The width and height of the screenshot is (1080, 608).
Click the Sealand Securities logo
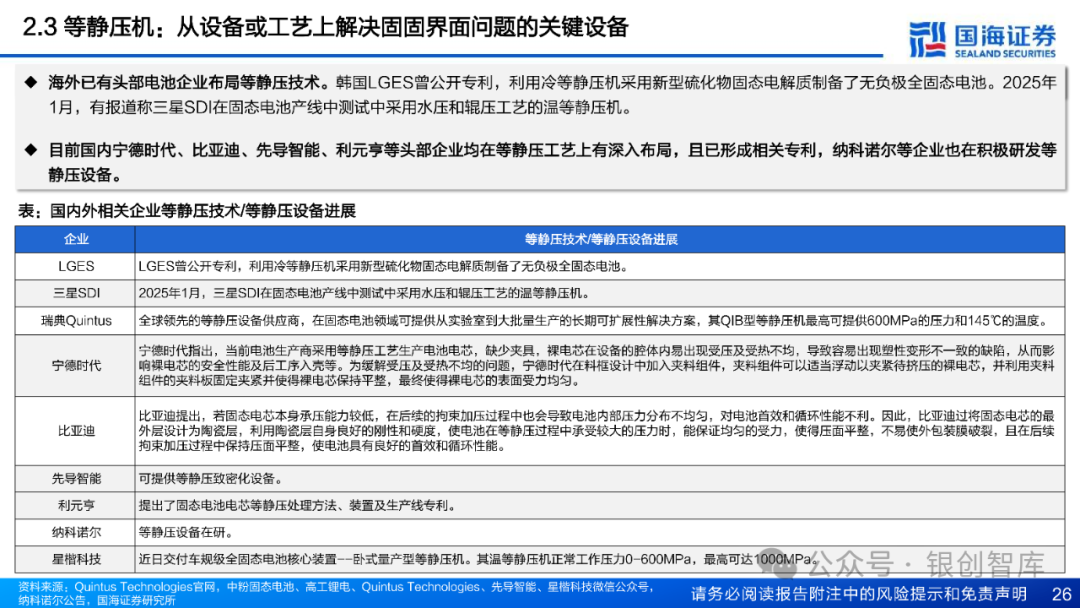coord(982,39)
